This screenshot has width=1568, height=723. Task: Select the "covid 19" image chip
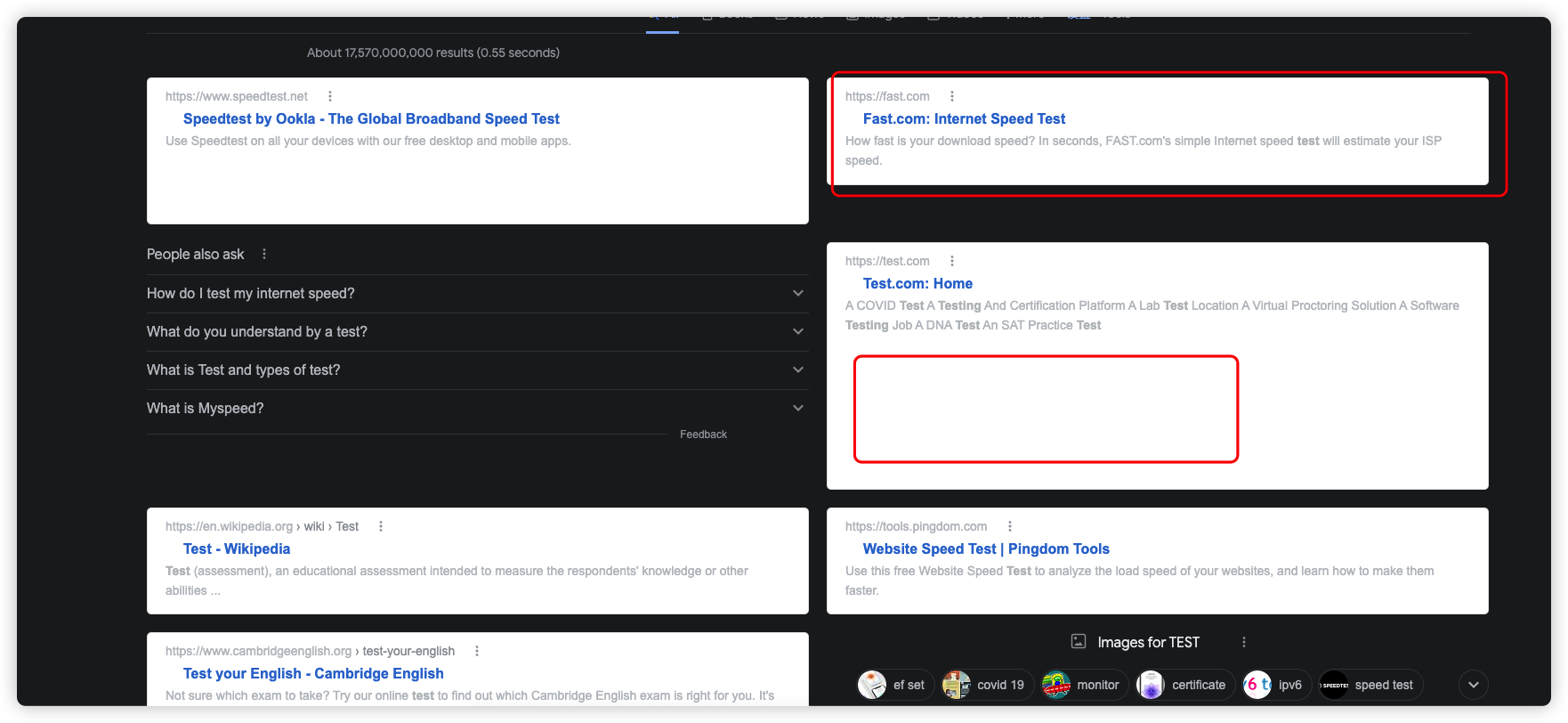[988, 685]
